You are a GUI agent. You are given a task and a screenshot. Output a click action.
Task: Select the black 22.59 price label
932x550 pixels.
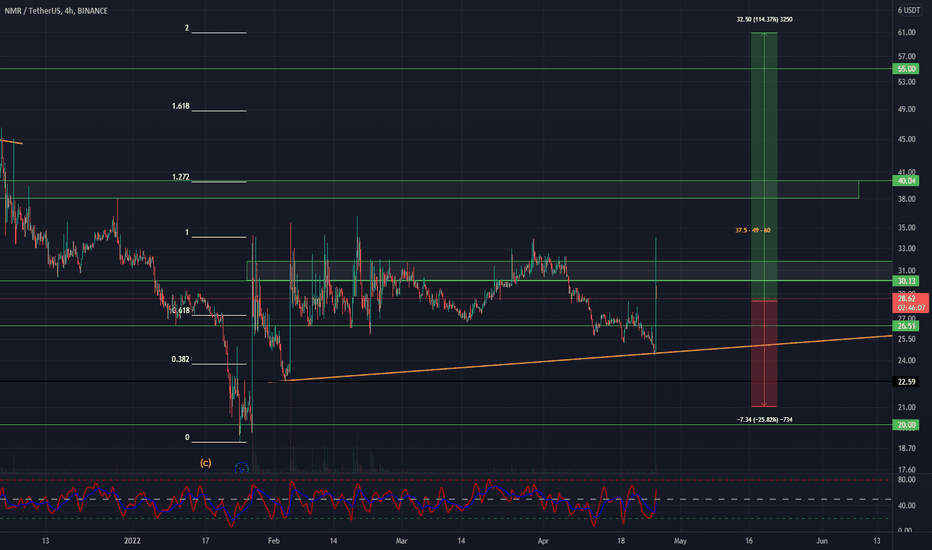906,382
